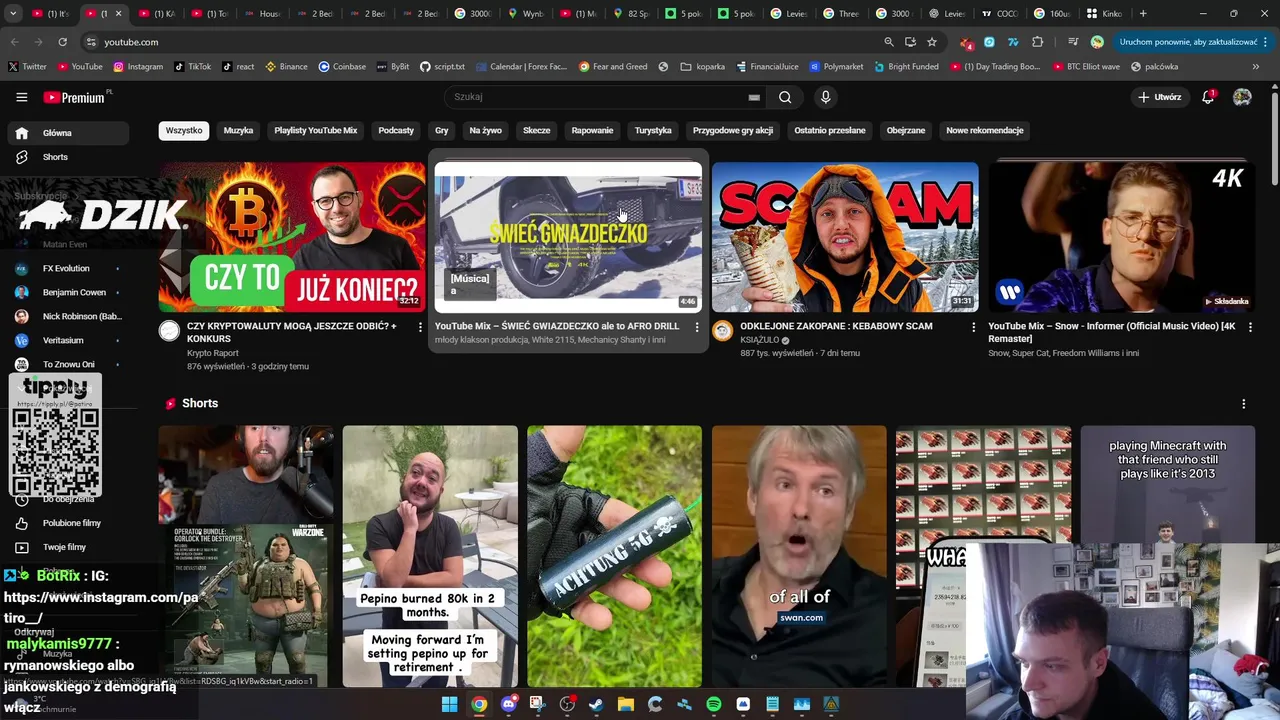
Task: Select the Gry filter chip
Action: [441, 130]
